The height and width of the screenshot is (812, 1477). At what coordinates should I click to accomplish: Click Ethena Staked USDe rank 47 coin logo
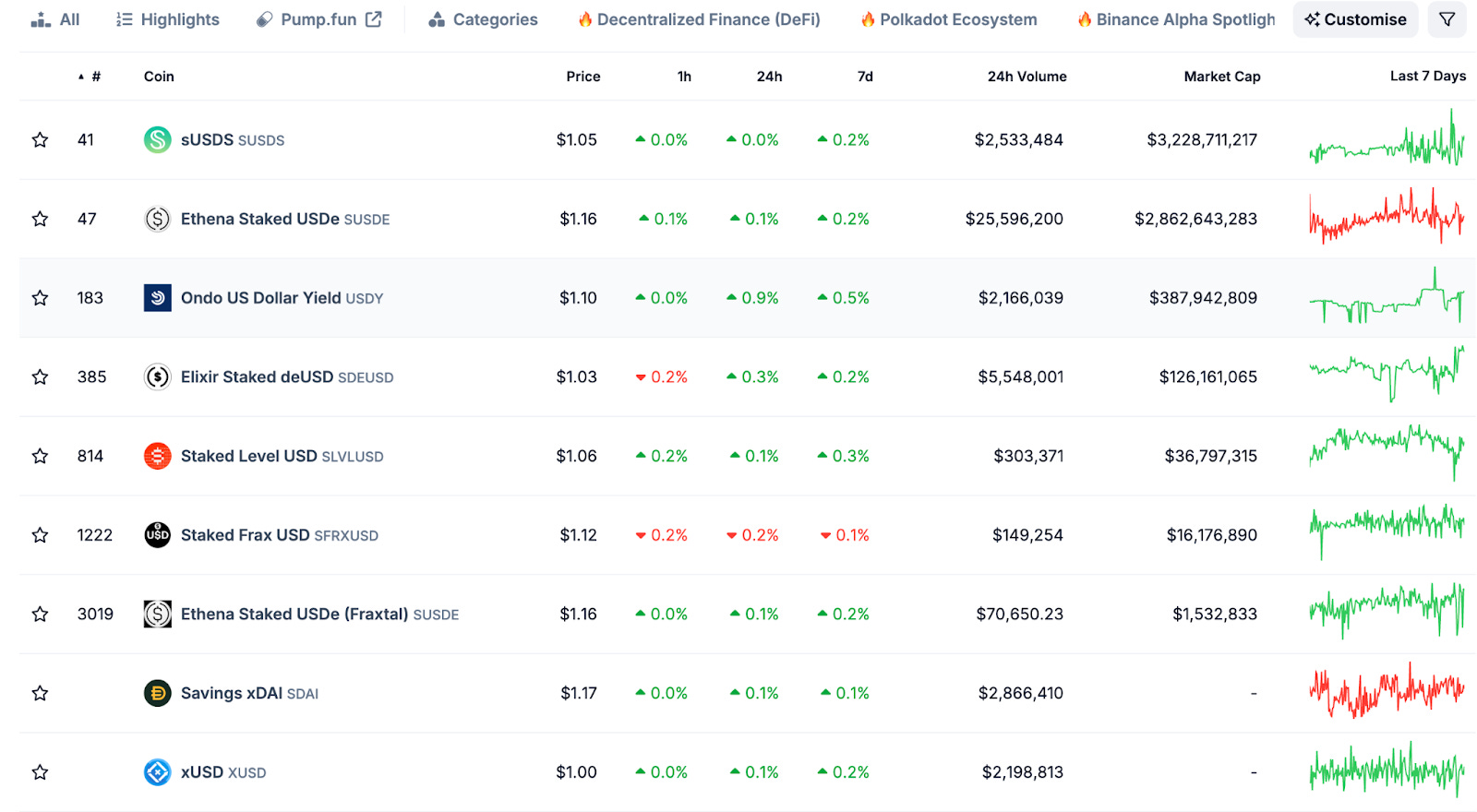158,219
